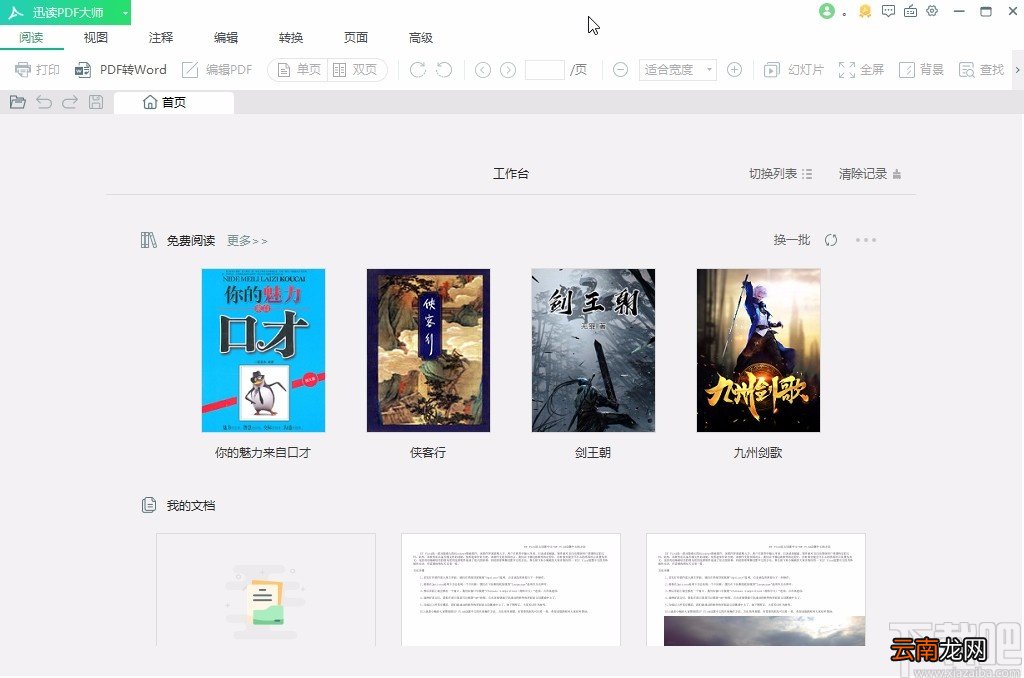Click the gold medal VIP icon
Image resolution: width=1024 pixels, height=678 pixels.
point(865,11)
